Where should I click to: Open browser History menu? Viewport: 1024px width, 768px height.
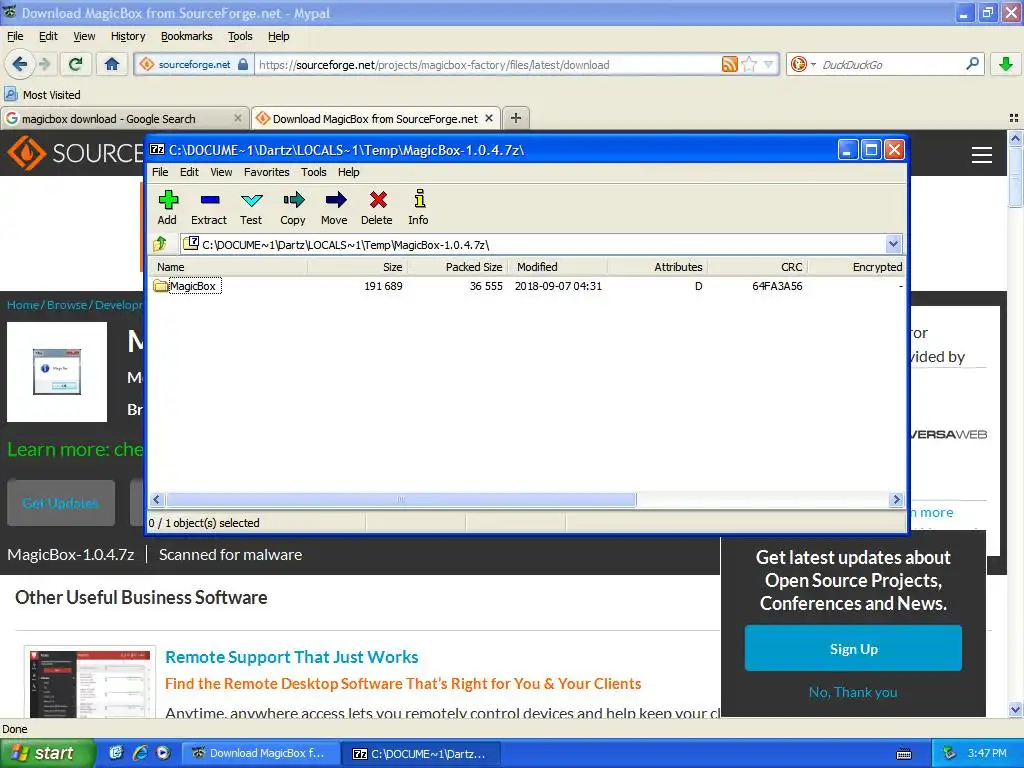pos(128,36)
